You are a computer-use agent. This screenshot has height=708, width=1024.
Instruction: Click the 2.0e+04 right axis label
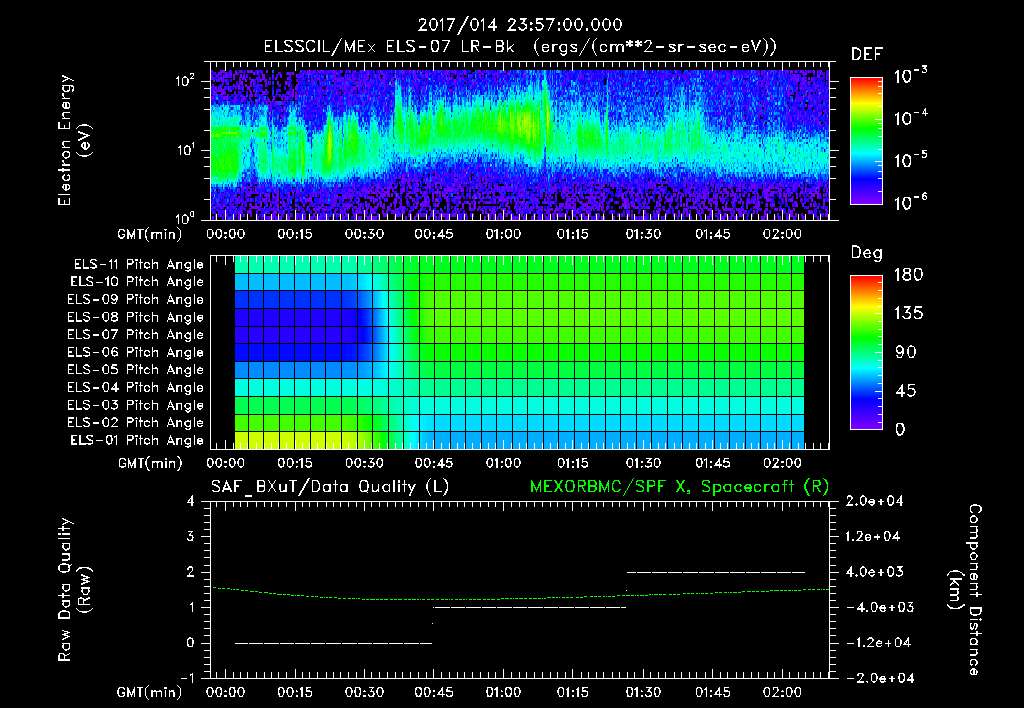click(874, 501)
